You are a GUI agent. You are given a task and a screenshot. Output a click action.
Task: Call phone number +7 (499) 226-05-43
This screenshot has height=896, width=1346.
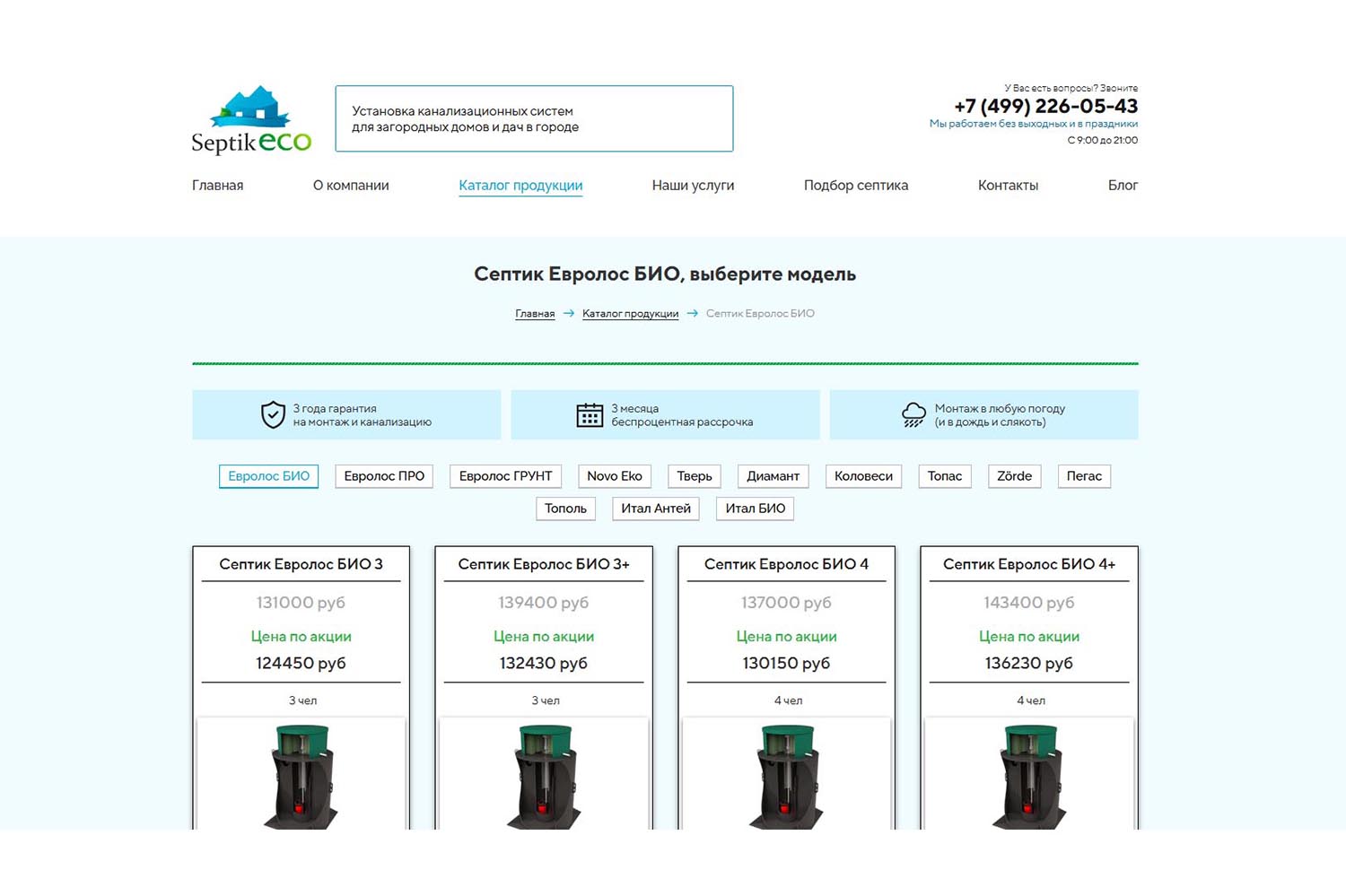click(1045, 106)
